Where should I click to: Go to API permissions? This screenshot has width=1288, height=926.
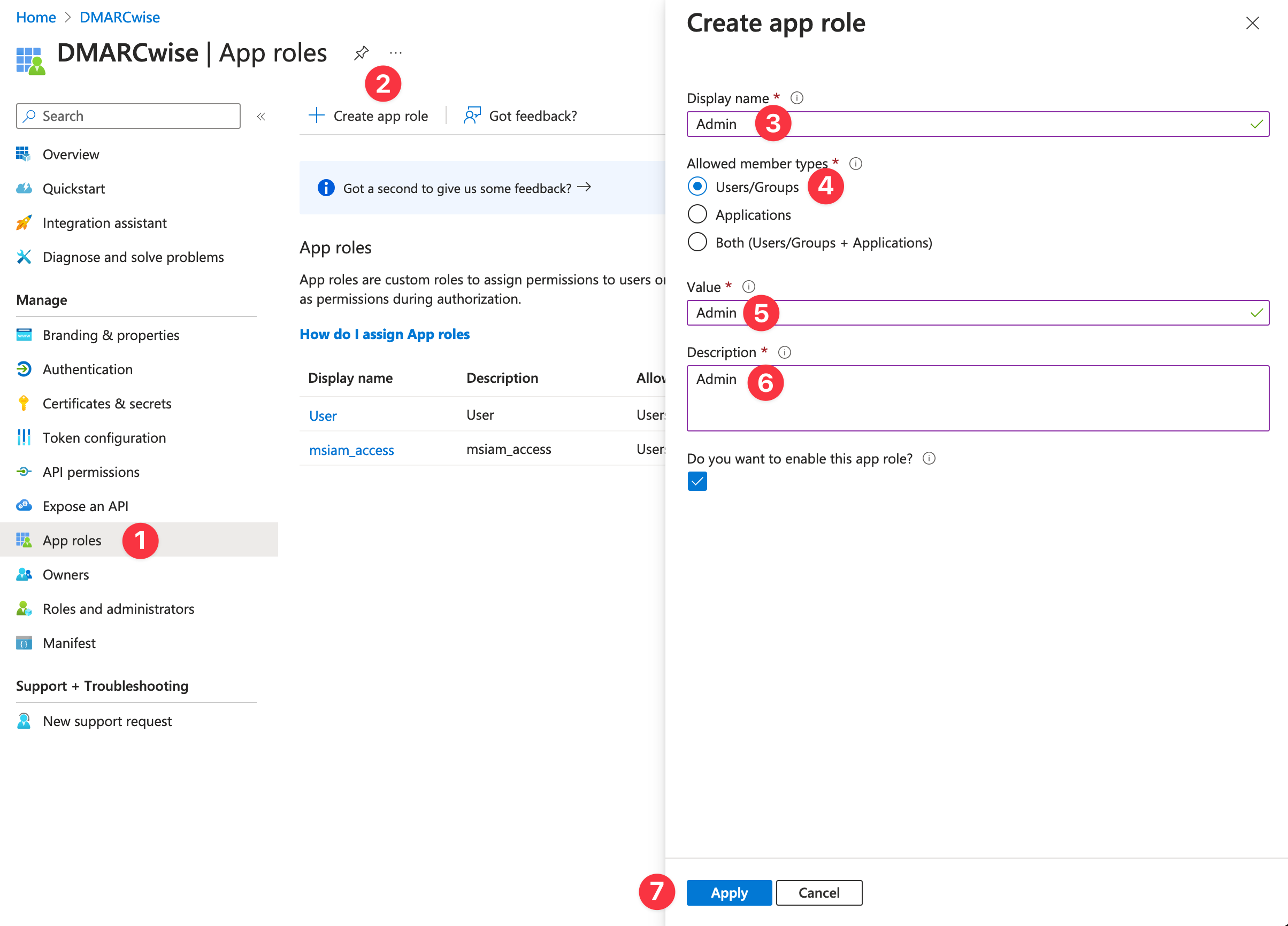91,471
